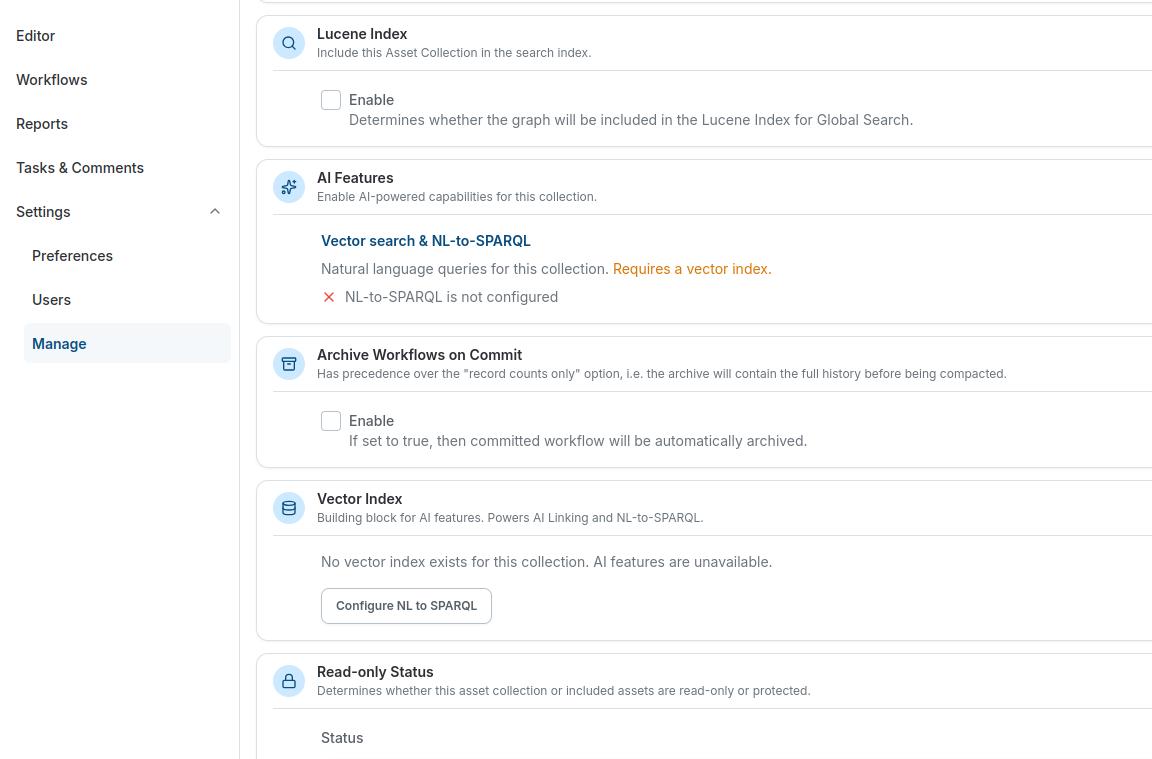
Task: Open the Users settings page
Action: 51,301
